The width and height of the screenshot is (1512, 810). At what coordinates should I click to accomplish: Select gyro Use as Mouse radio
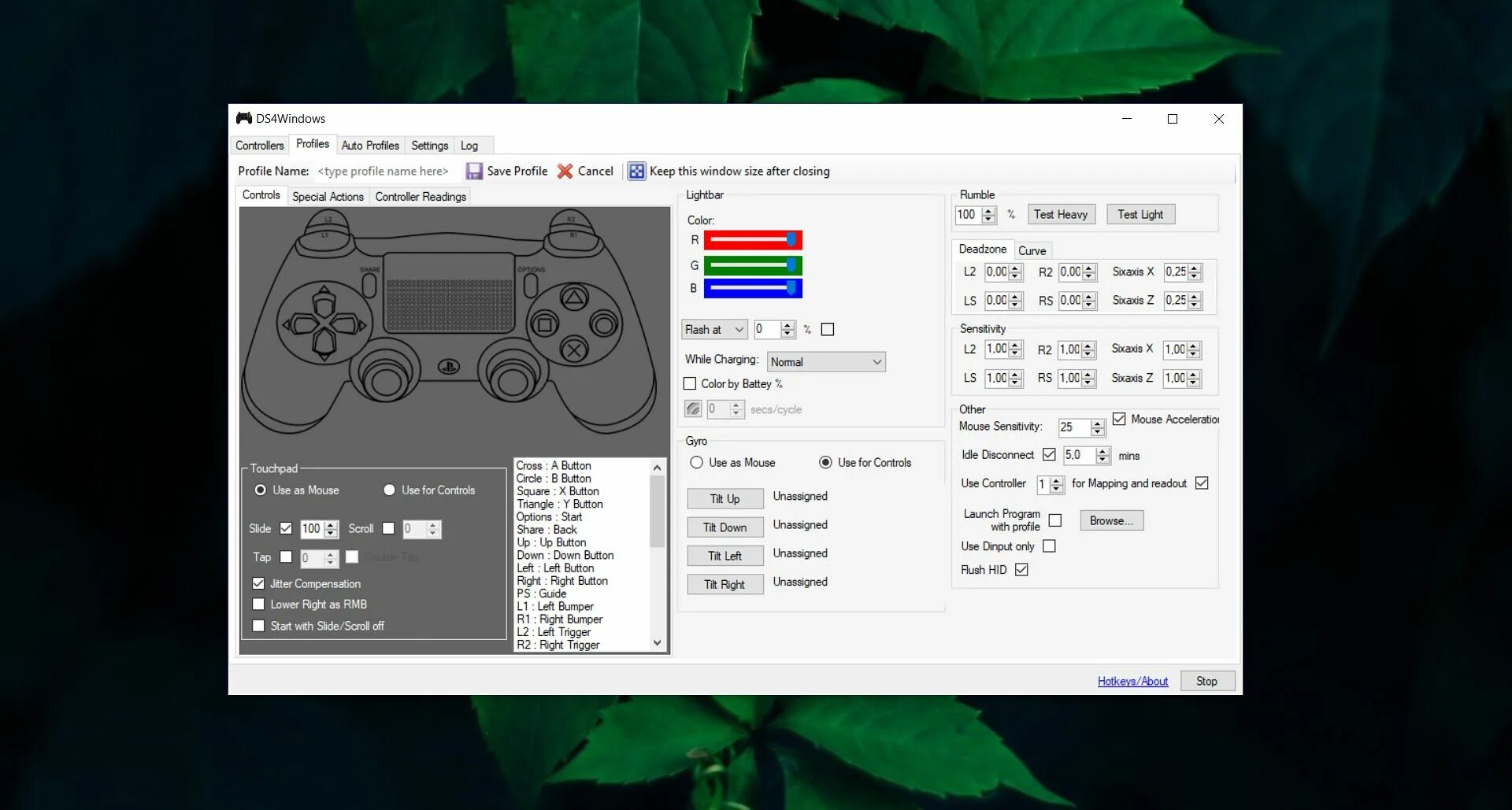pos(696,462)
